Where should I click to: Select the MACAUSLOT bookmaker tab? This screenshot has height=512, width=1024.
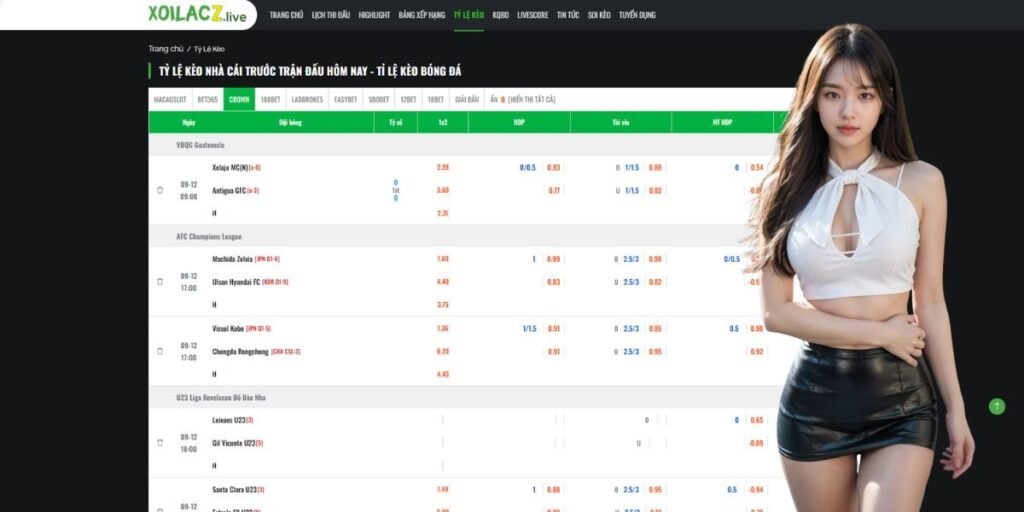170,100
